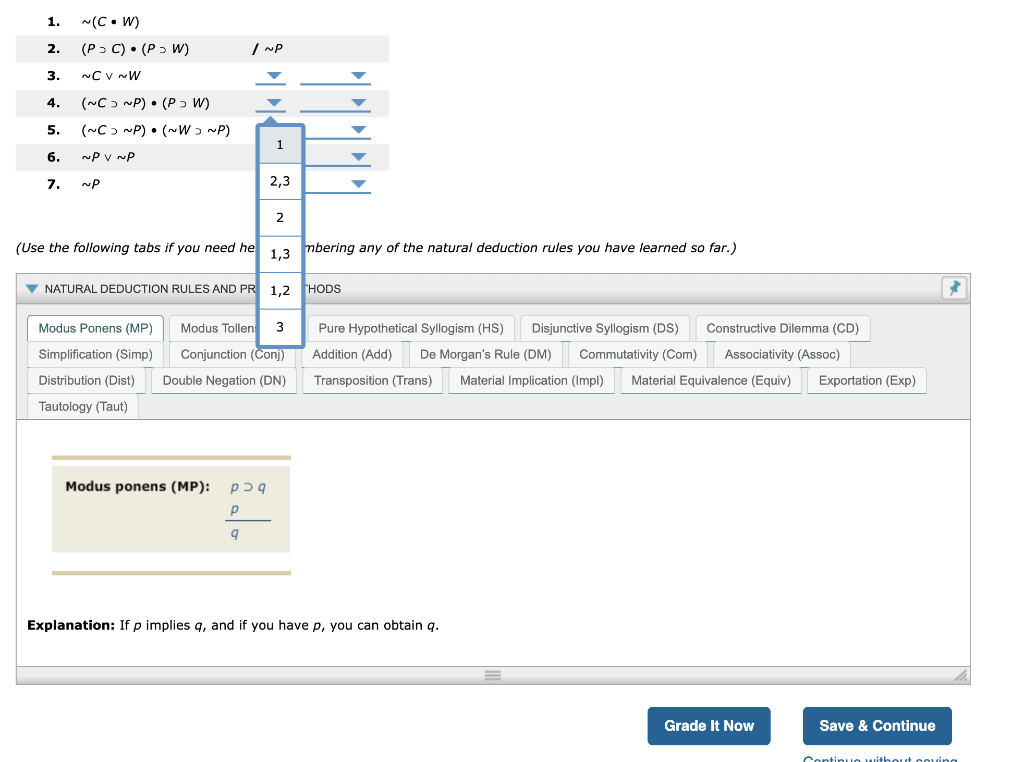Open the second dropdown on line 5

coord(356,130)
